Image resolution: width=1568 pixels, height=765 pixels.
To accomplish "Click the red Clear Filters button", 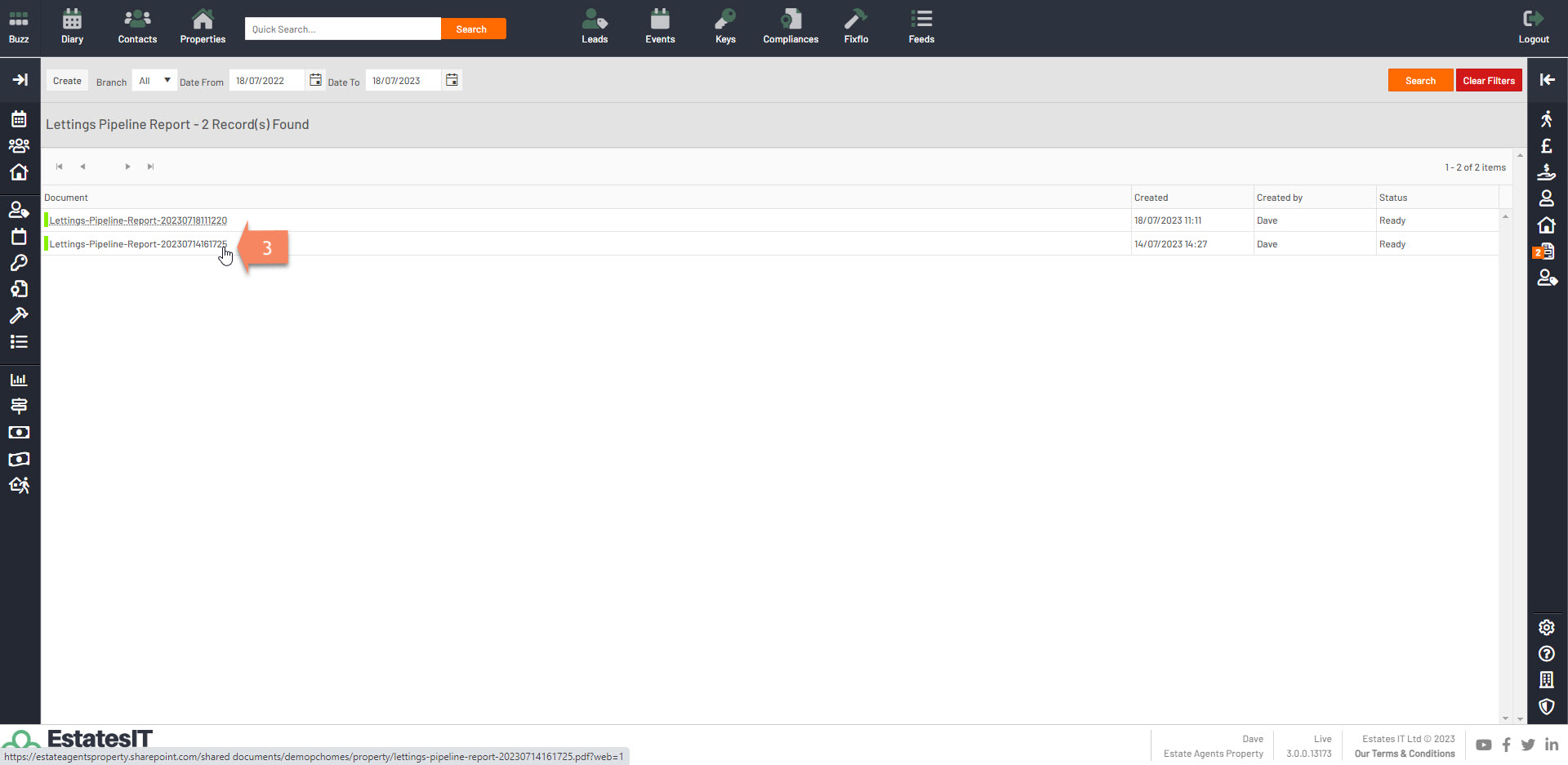I will pyautogui.click(x=1488, y=80).
